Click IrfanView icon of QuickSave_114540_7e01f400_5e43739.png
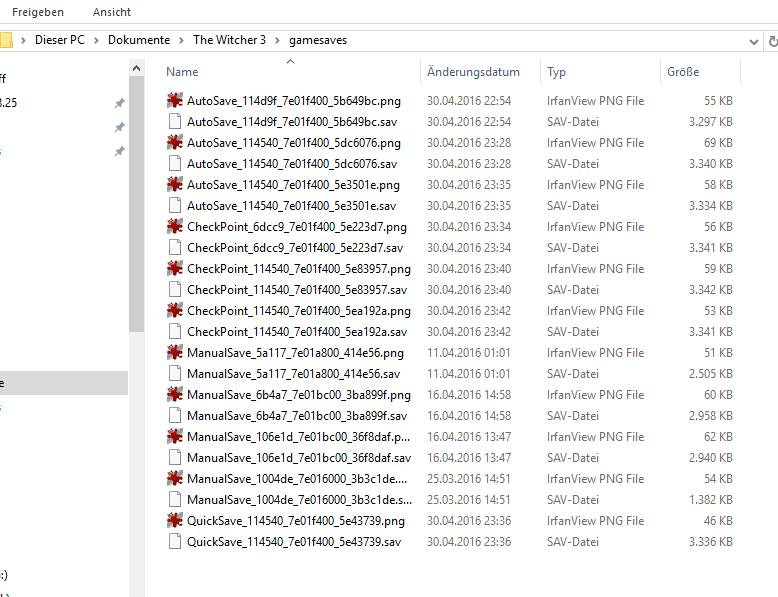 click(x=174, y=521)
